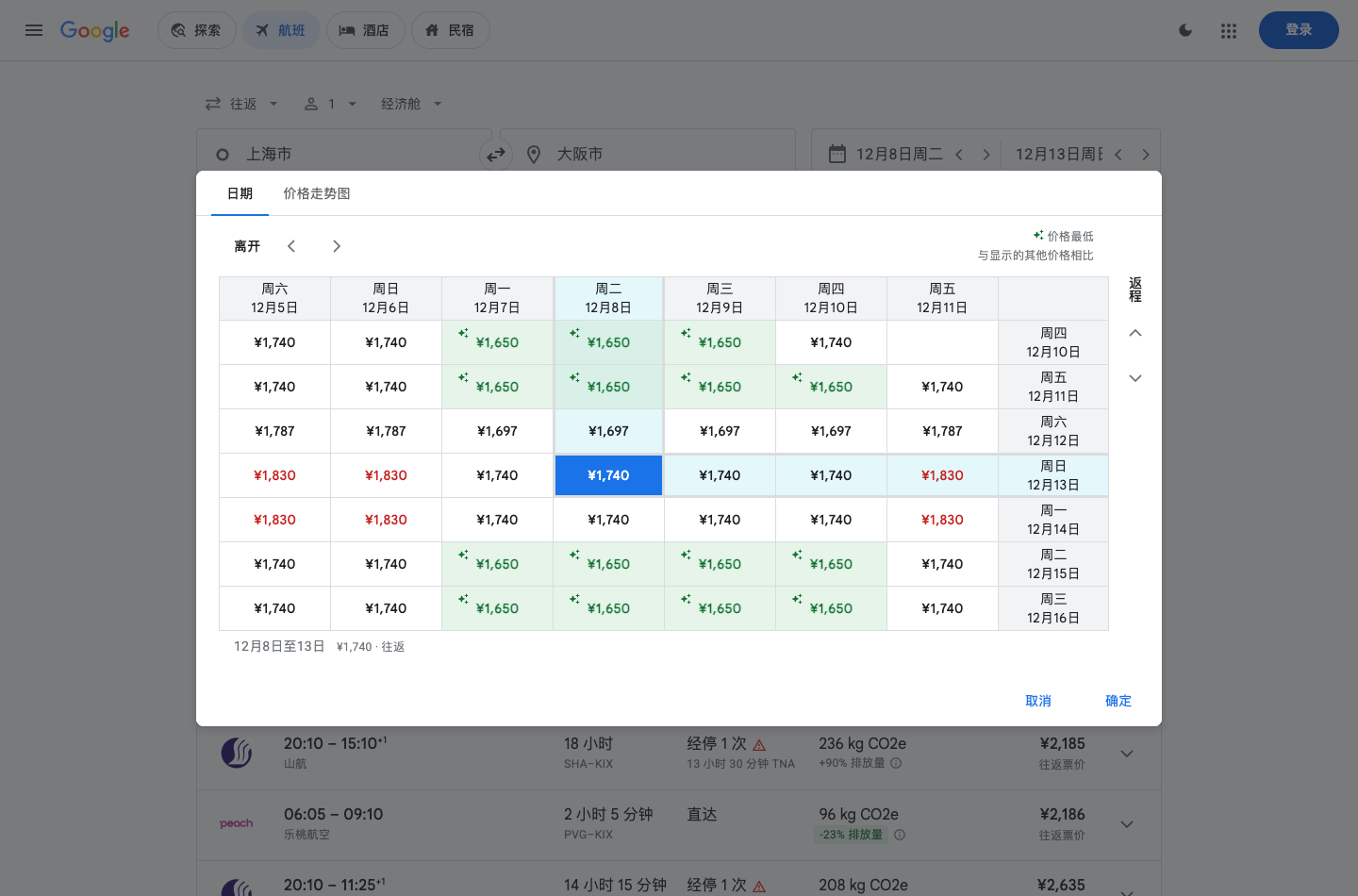The width and height of the screenshot is (1358, 896).
Task: Select ¥1,697 for 12月9日 depart, 12月12日 return
Action: (720, 431)
